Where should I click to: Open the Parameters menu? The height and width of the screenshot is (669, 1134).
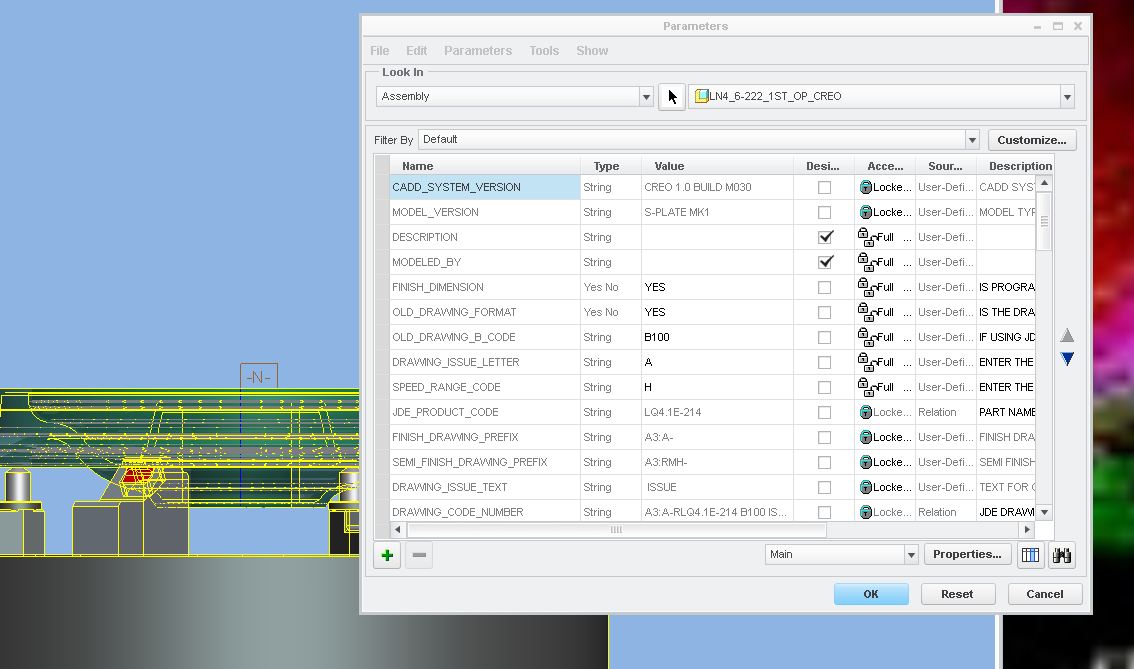tap(478, 51)
